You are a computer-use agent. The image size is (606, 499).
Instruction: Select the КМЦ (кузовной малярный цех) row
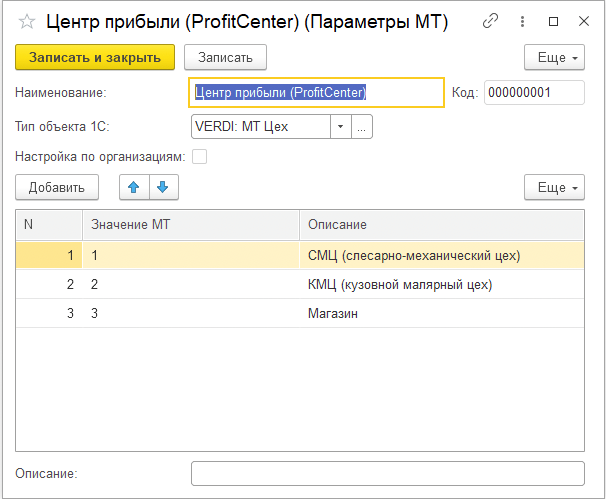[400, 284]
